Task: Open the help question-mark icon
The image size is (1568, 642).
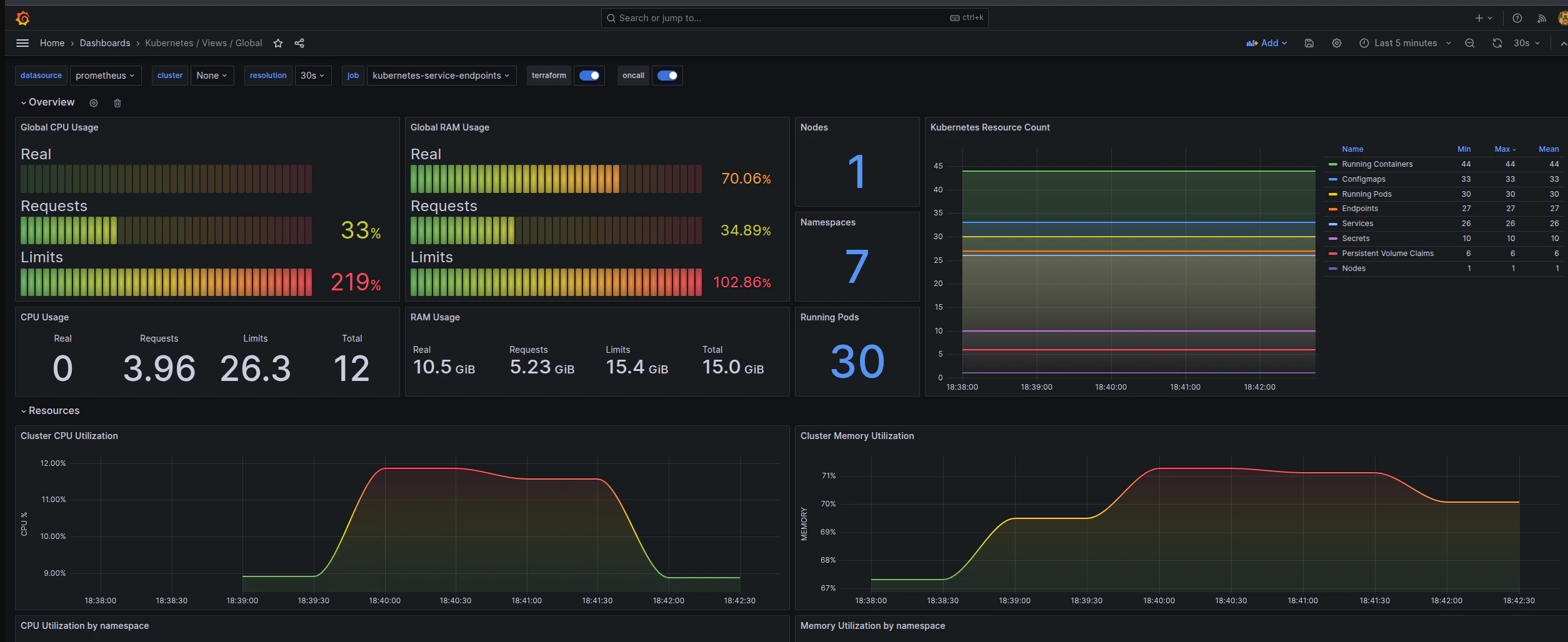Action: pos(1517,17)
